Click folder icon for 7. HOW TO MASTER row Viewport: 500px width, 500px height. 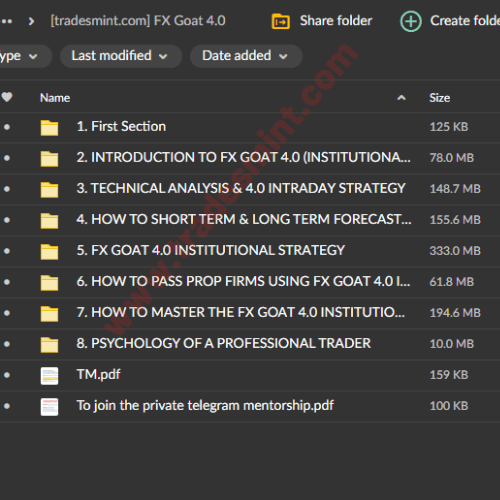pos(49,313)
